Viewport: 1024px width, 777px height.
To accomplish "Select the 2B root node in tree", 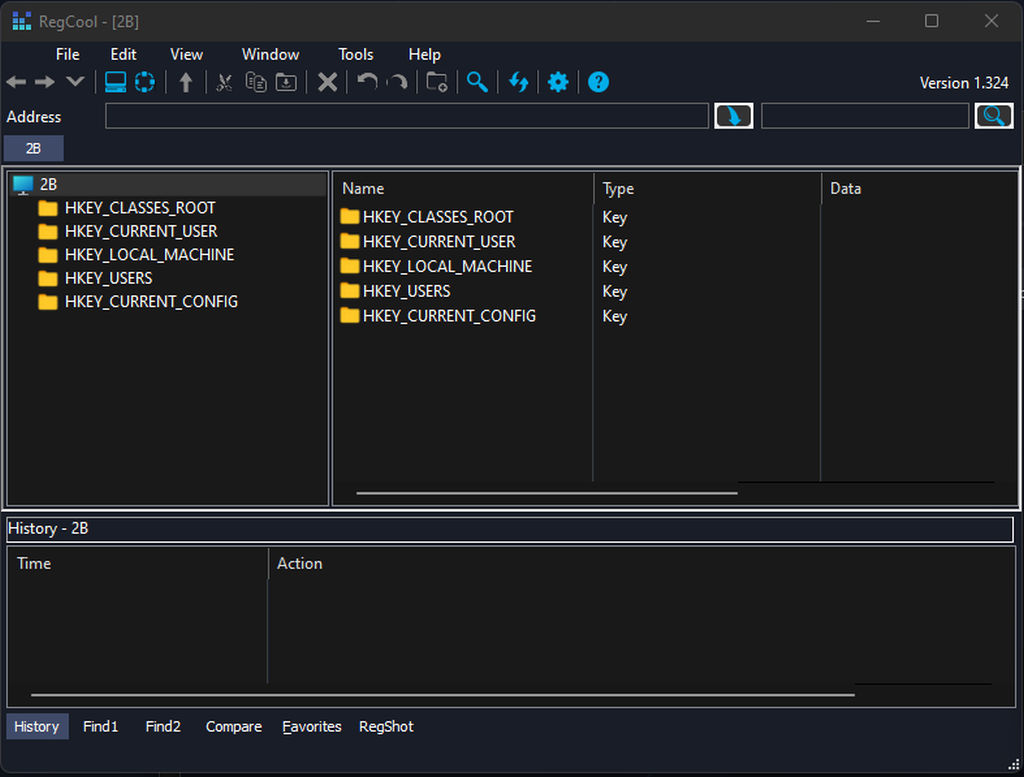I will tap(48, 185).
